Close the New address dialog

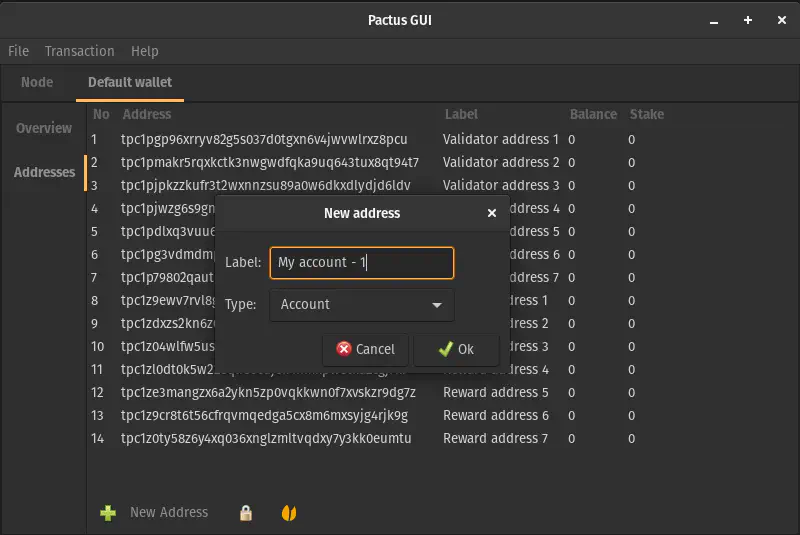[492, 213]
